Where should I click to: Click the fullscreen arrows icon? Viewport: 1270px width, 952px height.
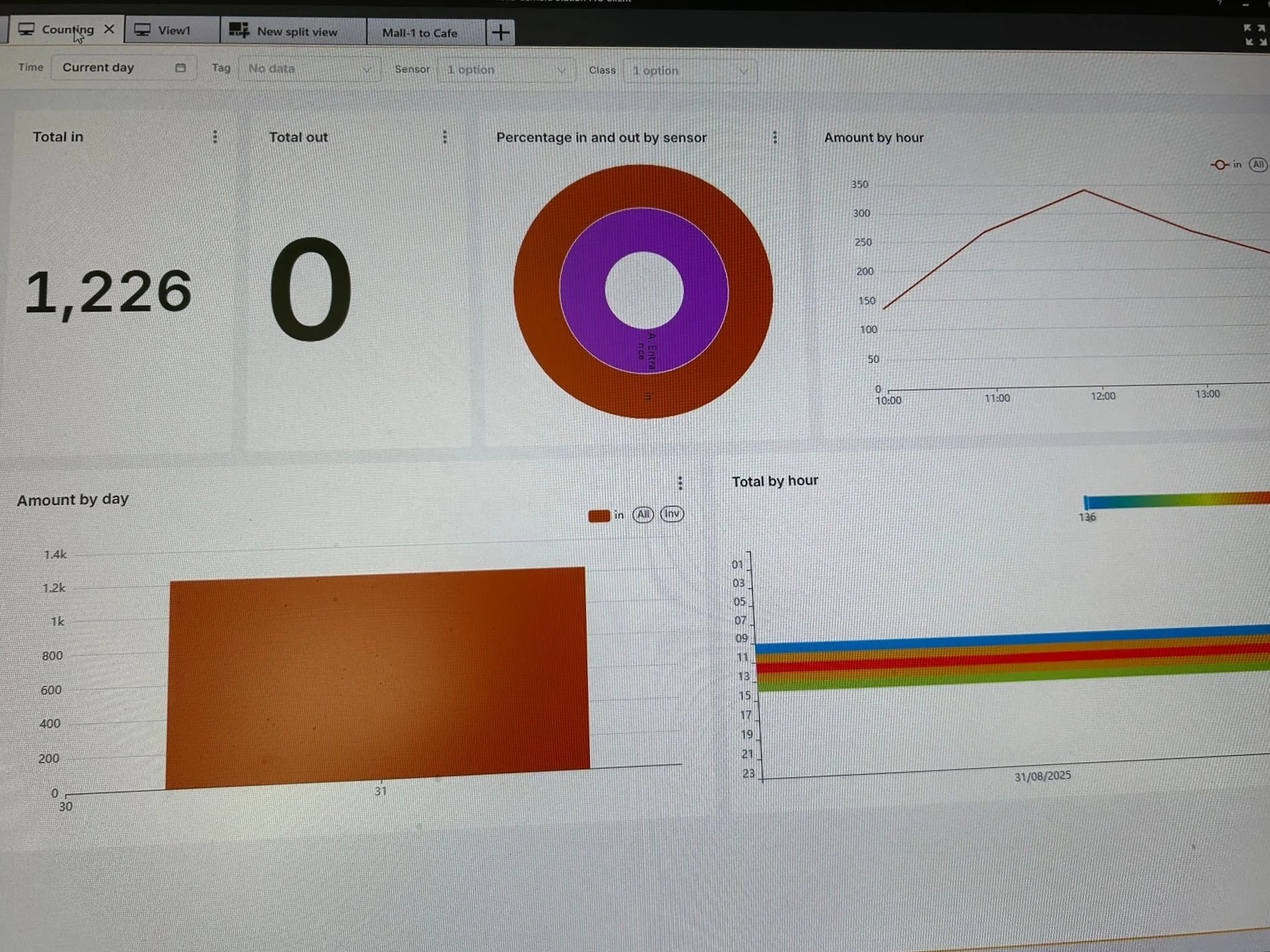coord(1254,35)
